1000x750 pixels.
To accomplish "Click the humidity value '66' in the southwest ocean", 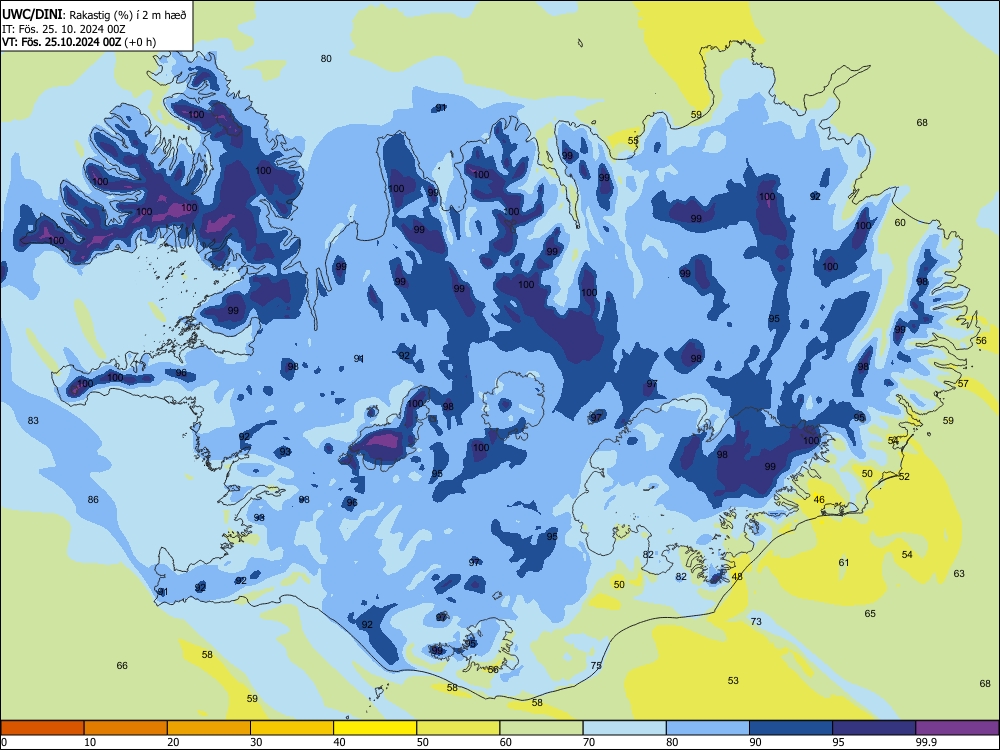I will 122,666.
